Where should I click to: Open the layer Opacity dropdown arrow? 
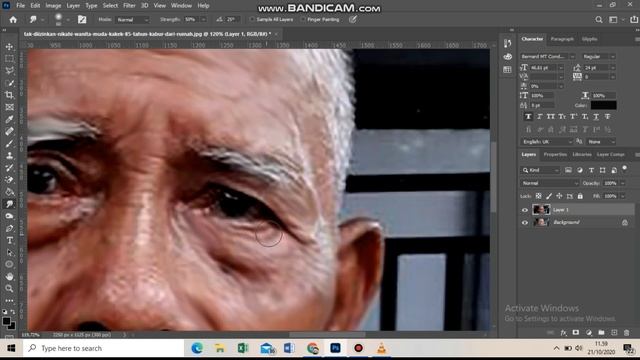tap(622, 183)
